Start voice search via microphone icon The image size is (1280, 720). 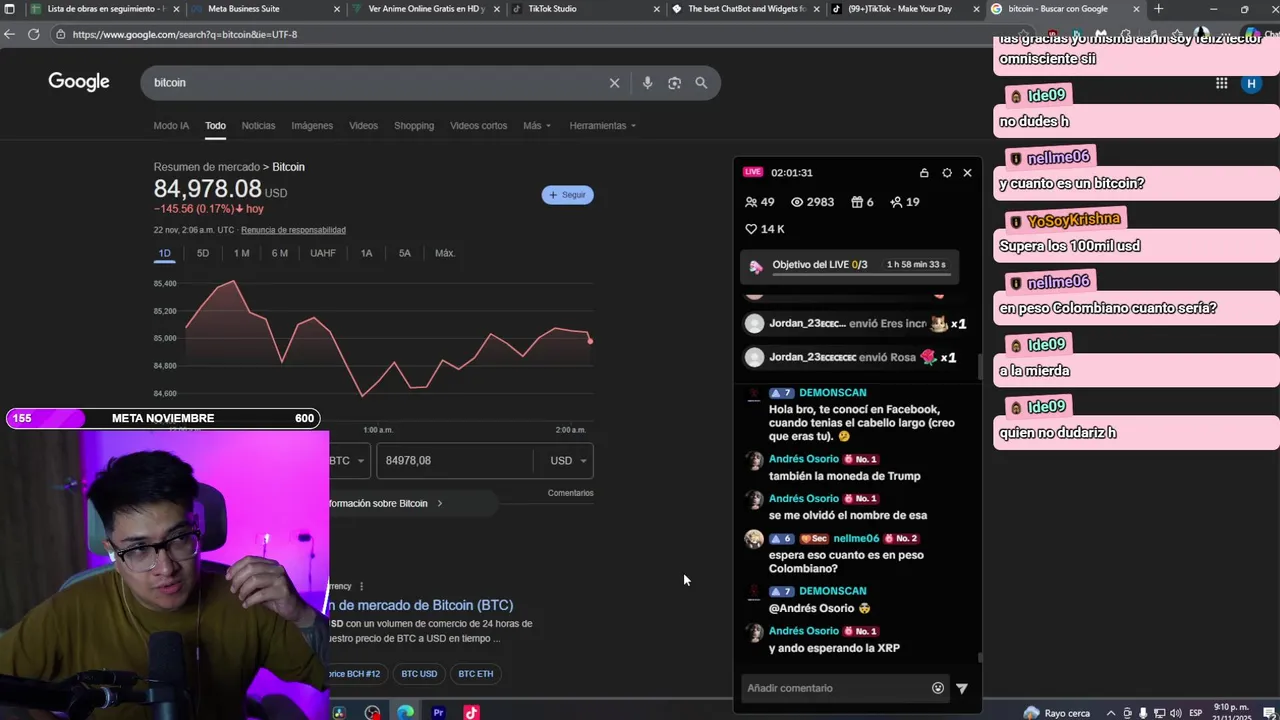pyautogui.click(x=647, y=83)
